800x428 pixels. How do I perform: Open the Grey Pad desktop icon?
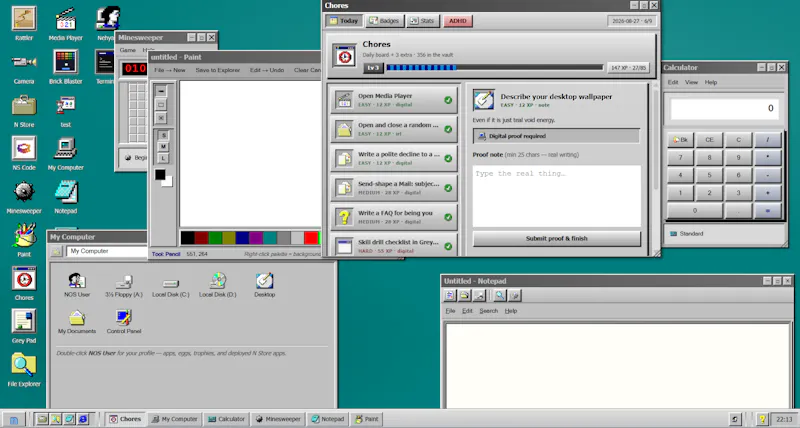click(24, 325)
